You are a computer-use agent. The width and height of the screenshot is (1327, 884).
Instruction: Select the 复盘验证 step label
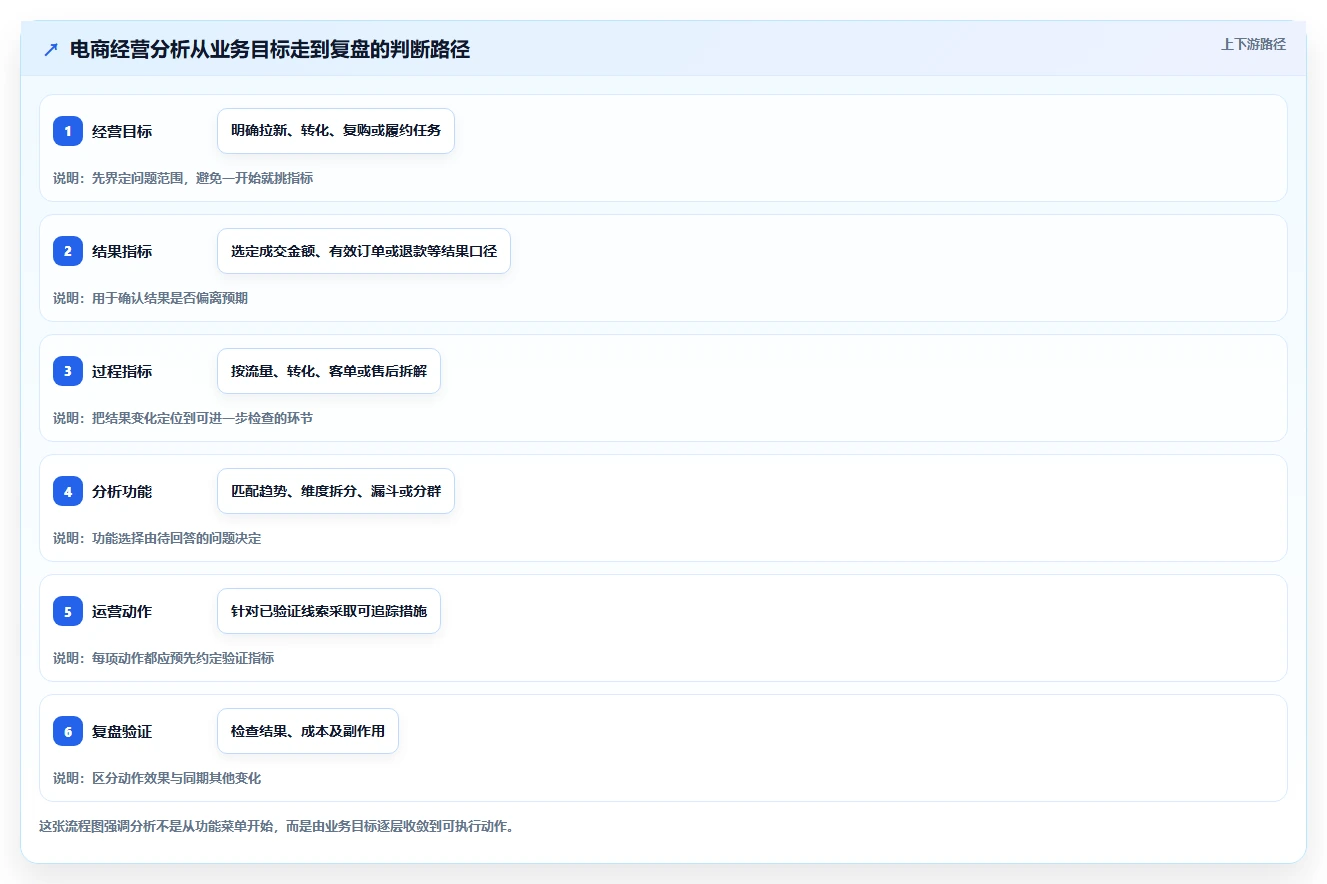click(122, 731)
